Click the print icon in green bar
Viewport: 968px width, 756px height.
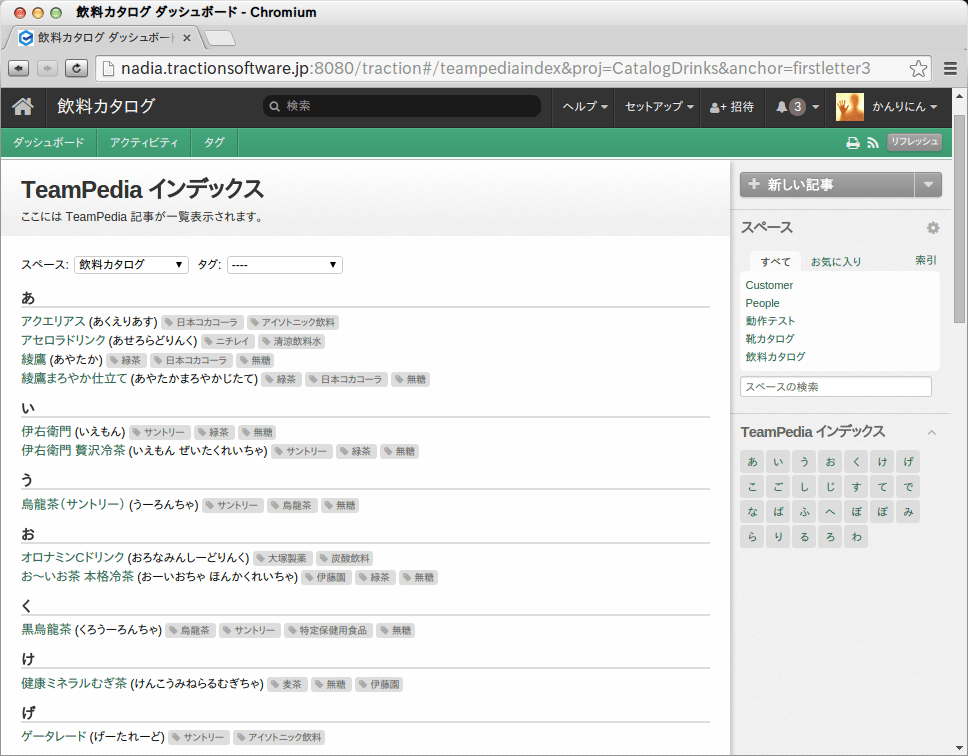(x=853, y=143)
